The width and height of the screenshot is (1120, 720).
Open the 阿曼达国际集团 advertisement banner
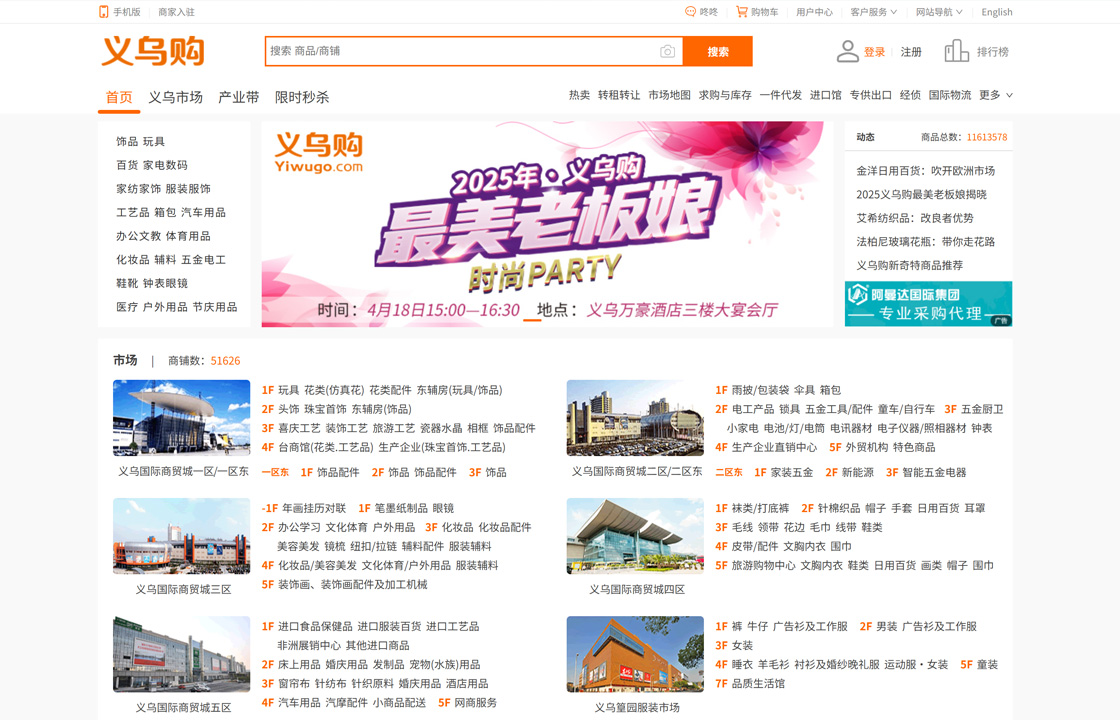coord(928,304)
